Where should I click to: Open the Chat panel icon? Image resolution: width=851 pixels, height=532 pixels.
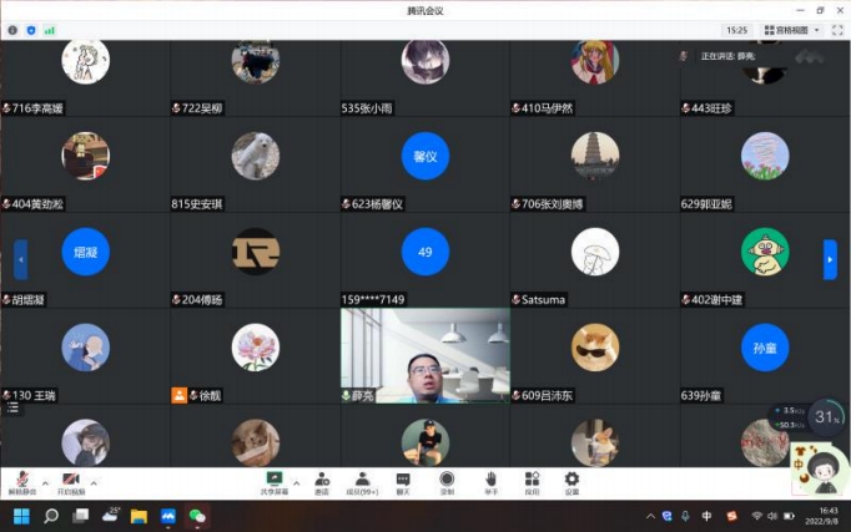coord(403,480)
